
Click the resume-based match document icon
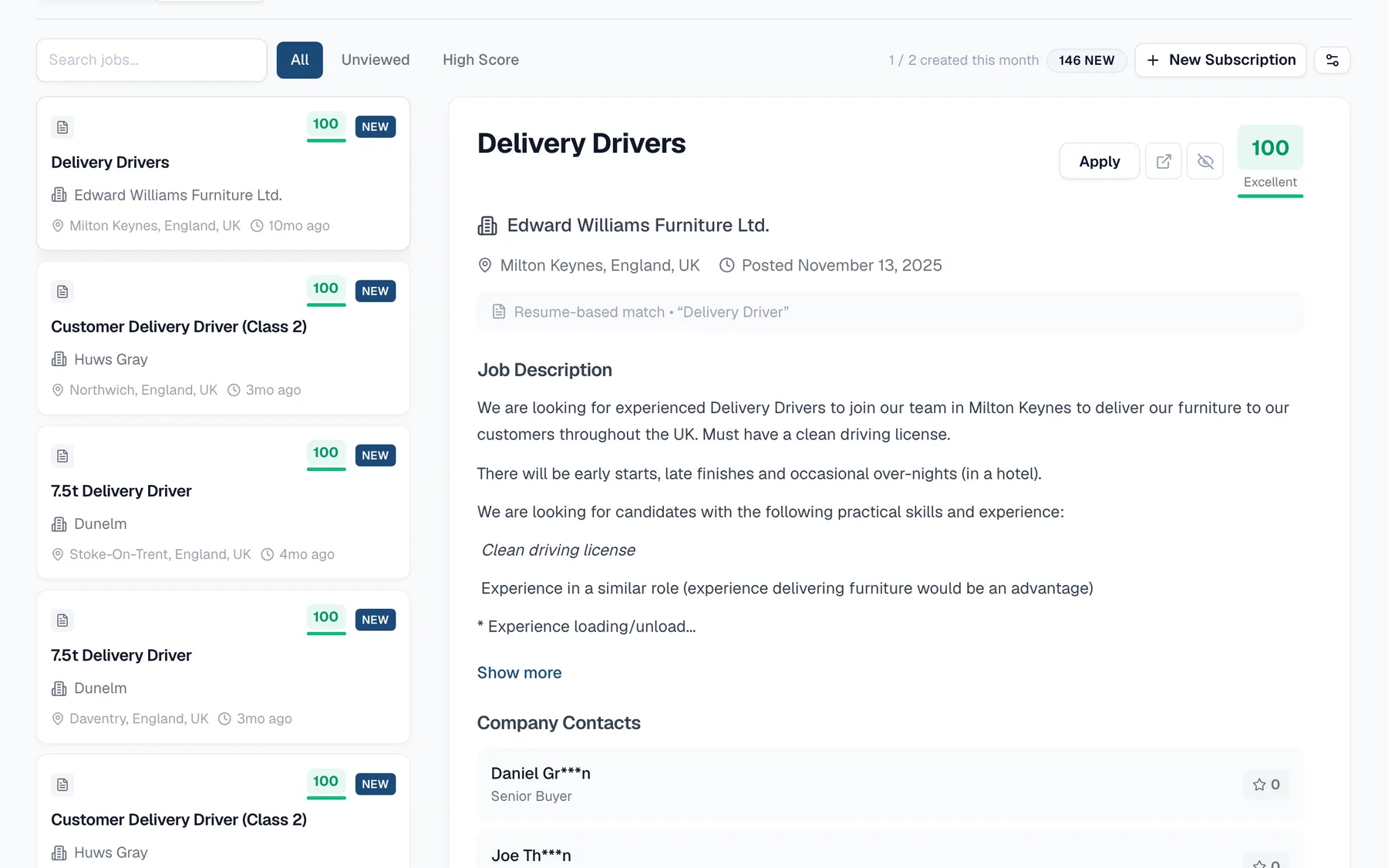pos(499,311)
